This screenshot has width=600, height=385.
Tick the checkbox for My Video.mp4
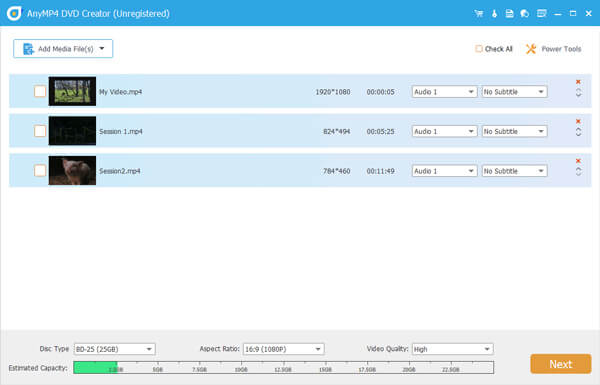(x=40, y=91)
